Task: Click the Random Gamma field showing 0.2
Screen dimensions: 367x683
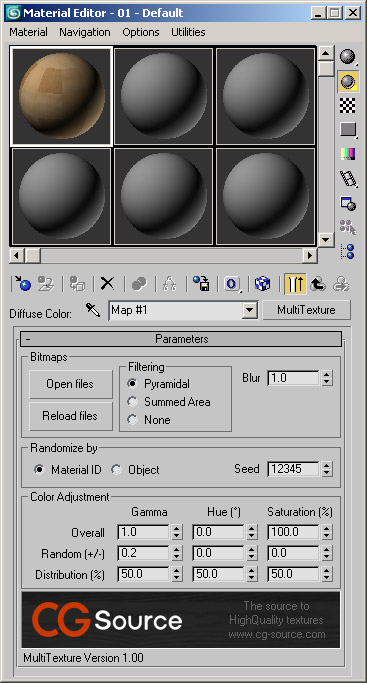Action: click(144, 553)
